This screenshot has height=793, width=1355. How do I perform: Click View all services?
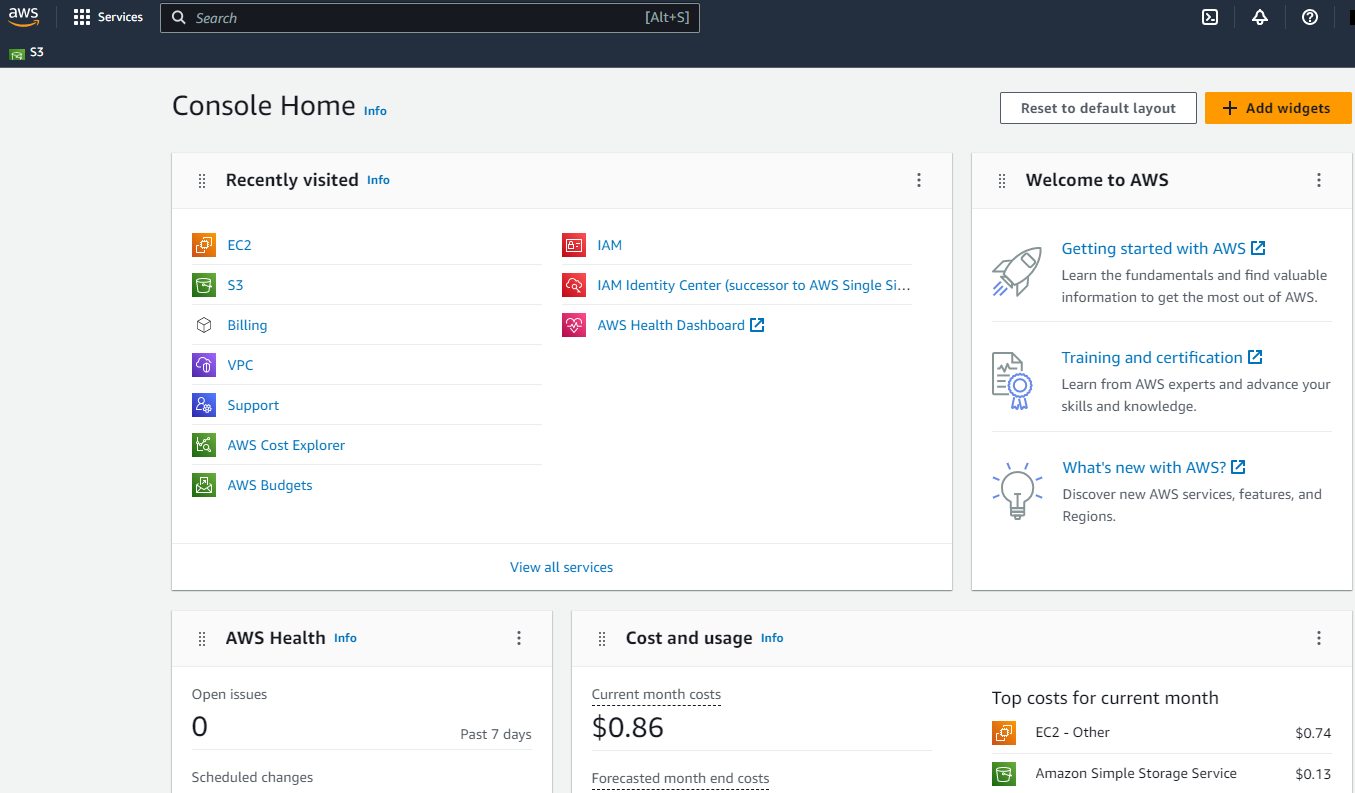[562, 567]
